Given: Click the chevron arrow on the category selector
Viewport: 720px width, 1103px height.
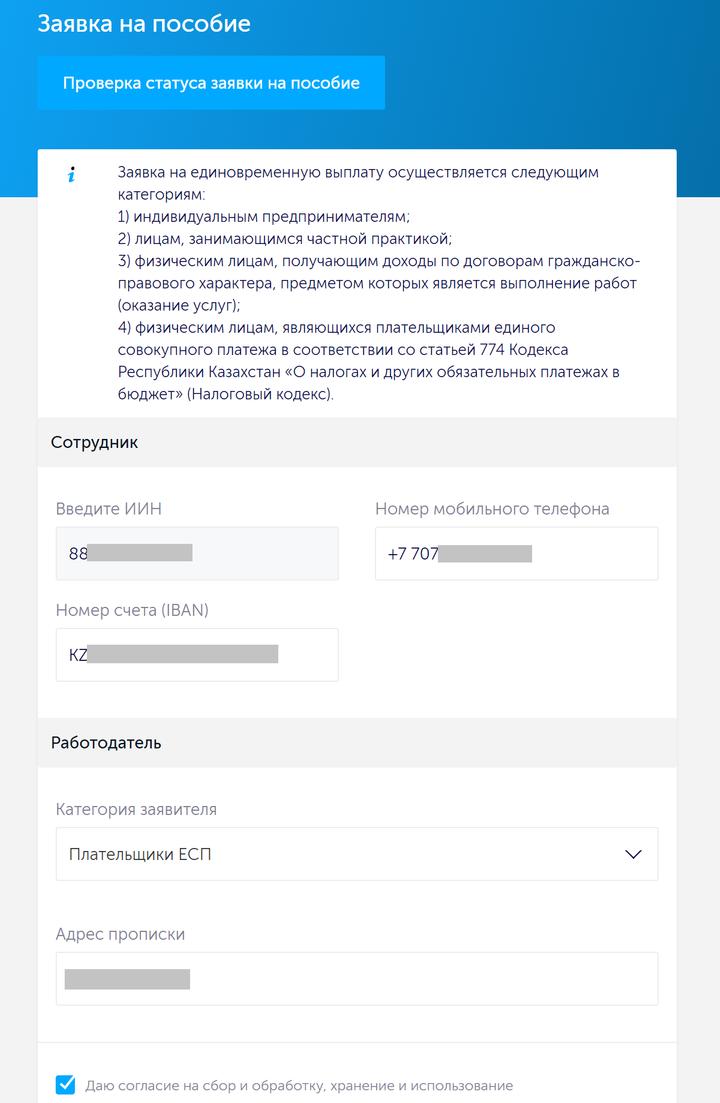Looking at the screenshot, I should (631, 853).
